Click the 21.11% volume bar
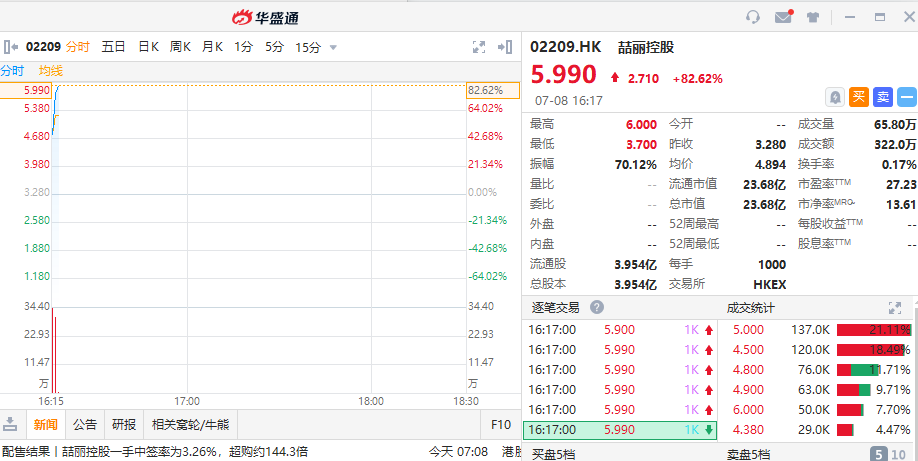This screenshot has height=461, width=918. (x=874, y=330)
